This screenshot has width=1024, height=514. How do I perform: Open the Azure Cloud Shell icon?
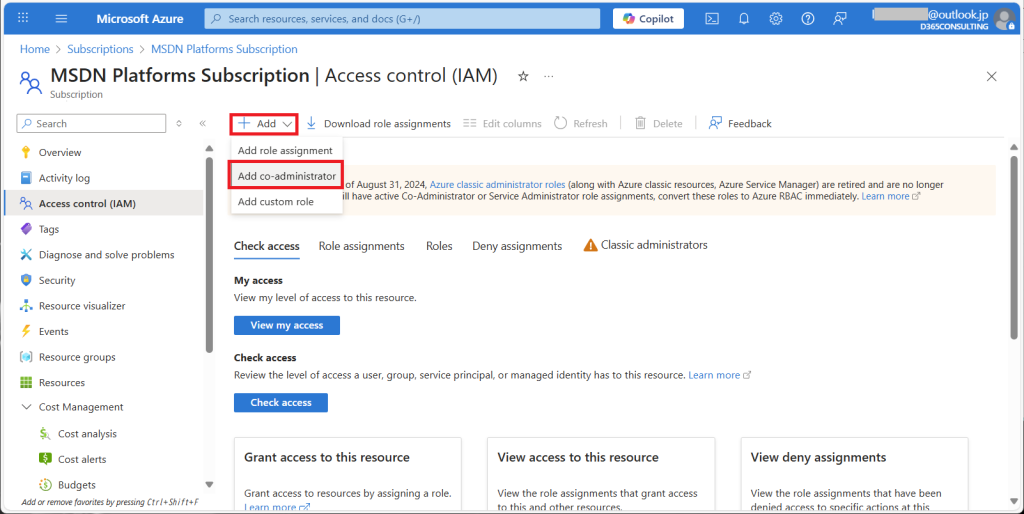tap(712, 19)
